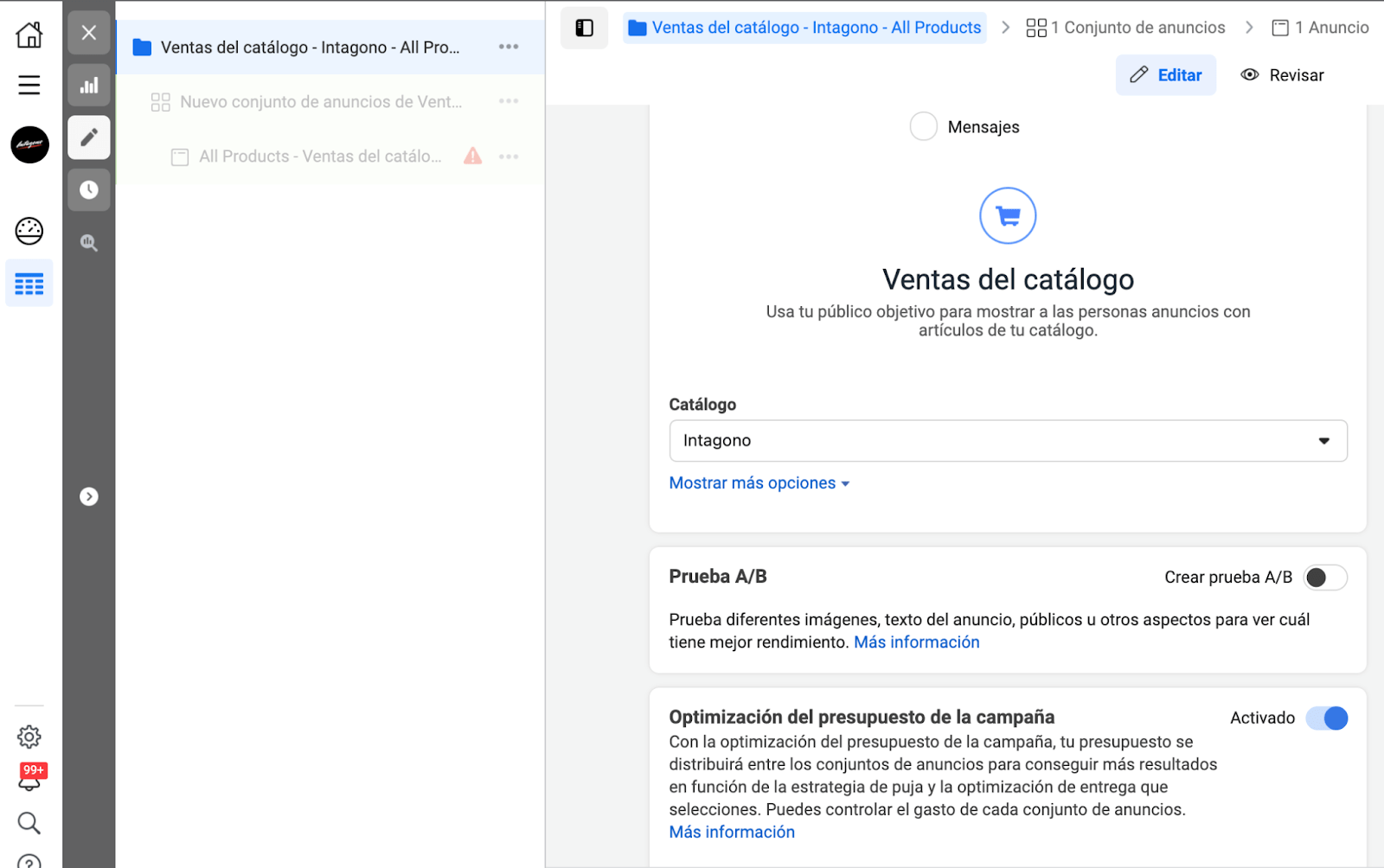Open the history clock icon
The height and width of the screenshot is (868, 1384).
tap(89, 190)
